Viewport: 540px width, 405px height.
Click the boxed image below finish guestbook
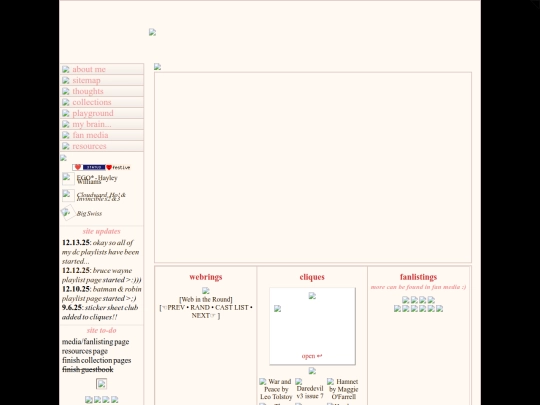point(101,384)
